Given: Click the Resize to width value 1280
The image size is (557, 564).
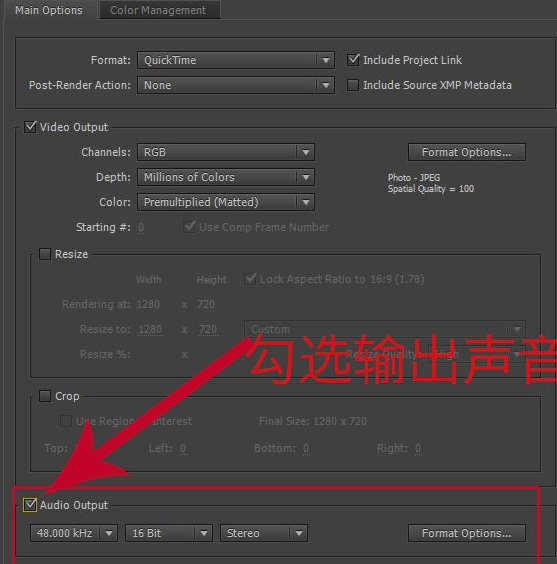Looking at the screenshot, I should [x=150, y=329].
